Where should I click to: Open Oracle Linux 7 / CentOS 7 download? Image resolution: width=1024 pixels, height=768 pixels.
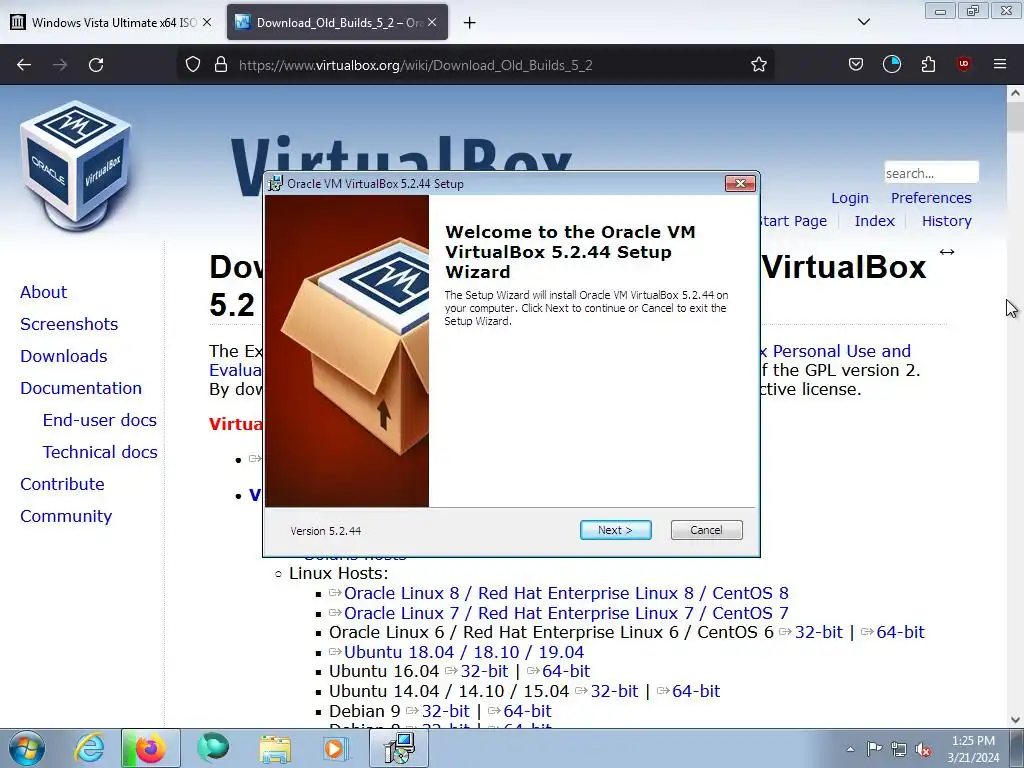pyautogui.click(x=566, y=613)
